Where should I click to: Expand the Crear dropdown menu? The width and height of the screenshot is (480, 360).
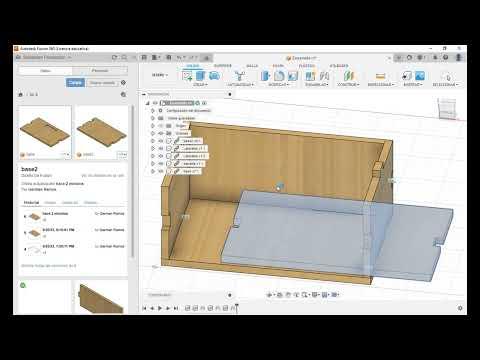click(x=200, y=85)
